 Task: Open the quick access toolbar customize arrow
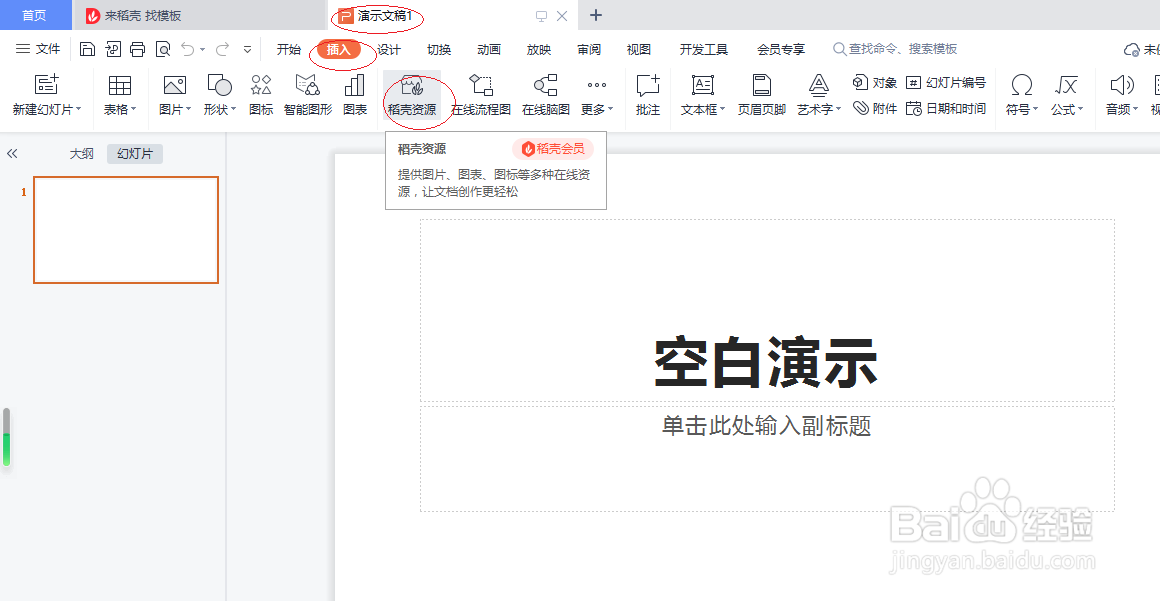[x=248, y=50]
